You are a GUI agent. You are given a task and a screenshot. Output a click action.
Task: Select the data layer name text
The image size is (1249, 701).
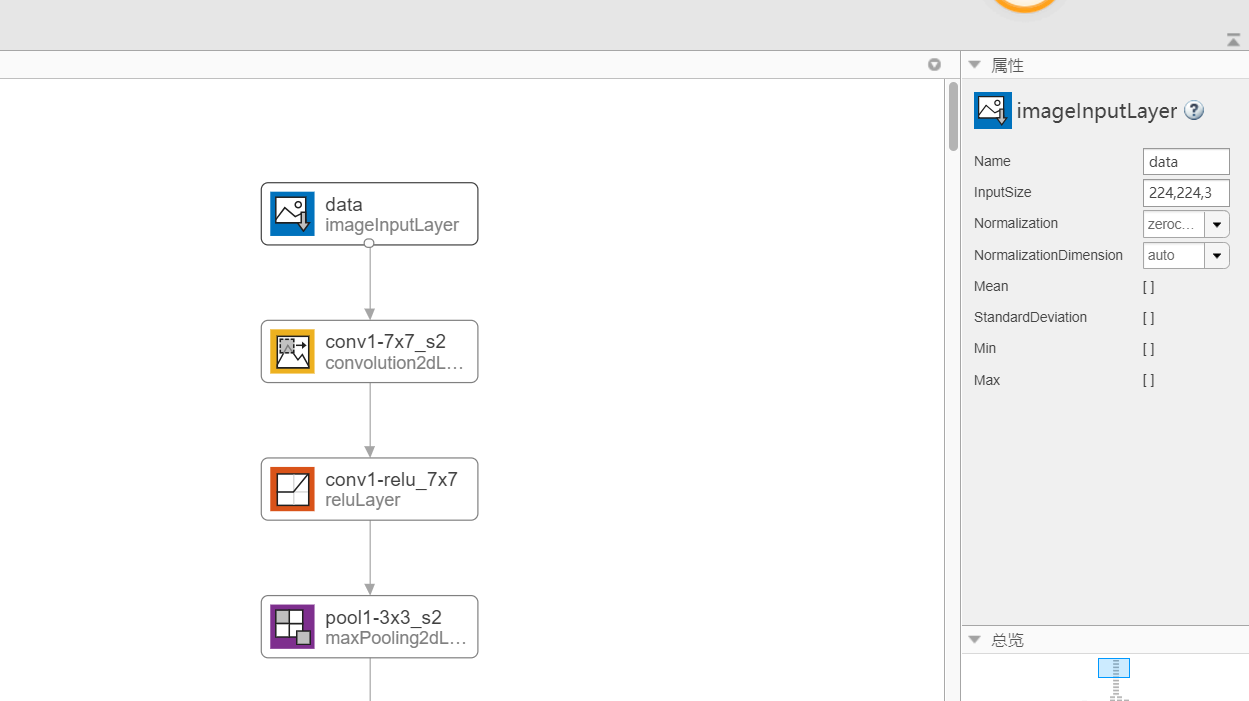[344, 205]
